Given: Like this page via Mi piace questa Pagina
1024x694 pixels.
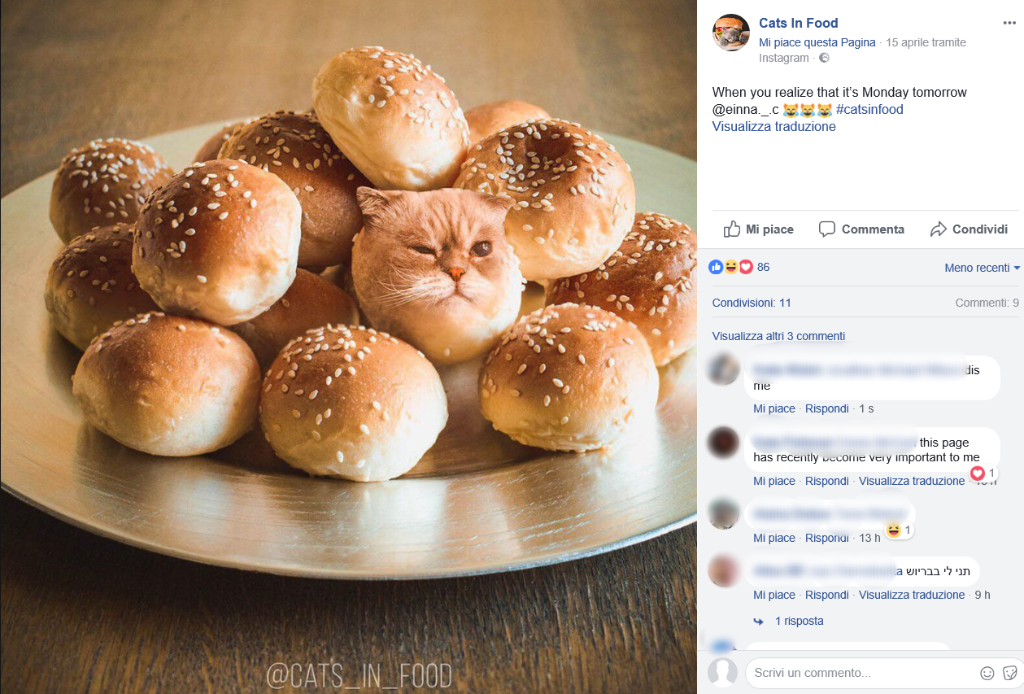Looking at the screenshot, I should 816,43.
